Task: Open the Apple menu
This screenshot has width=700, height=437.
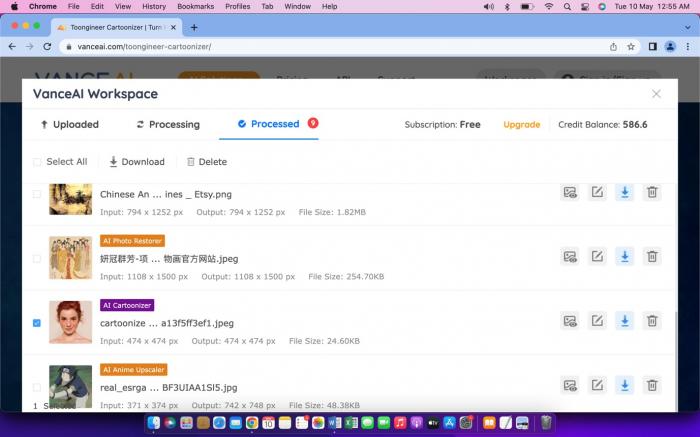Action: point(14,7)
